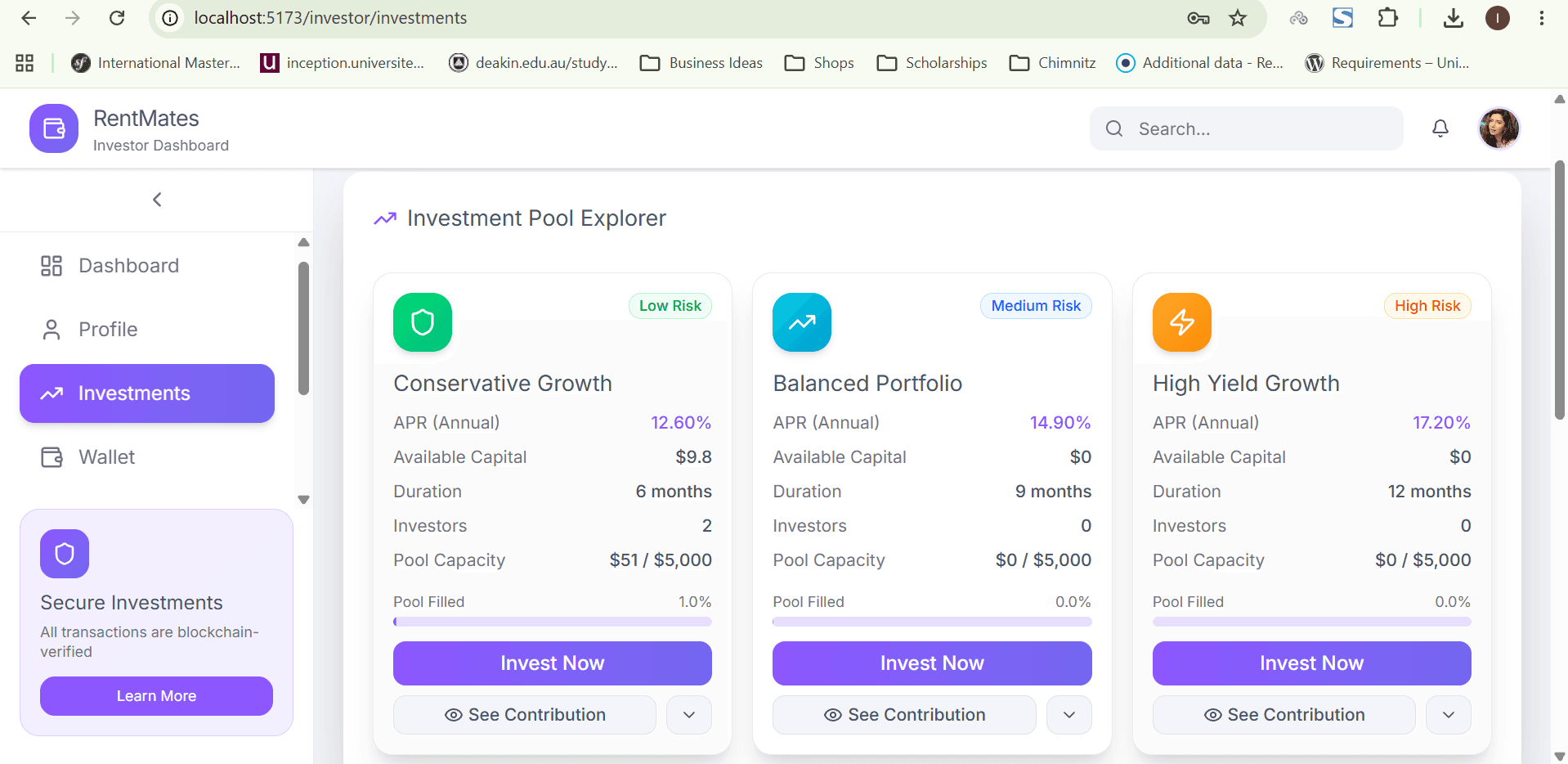Click the High Yield Growth orange lightning icon
The height and width of the screenshot is (764, 1568).
1182,322
